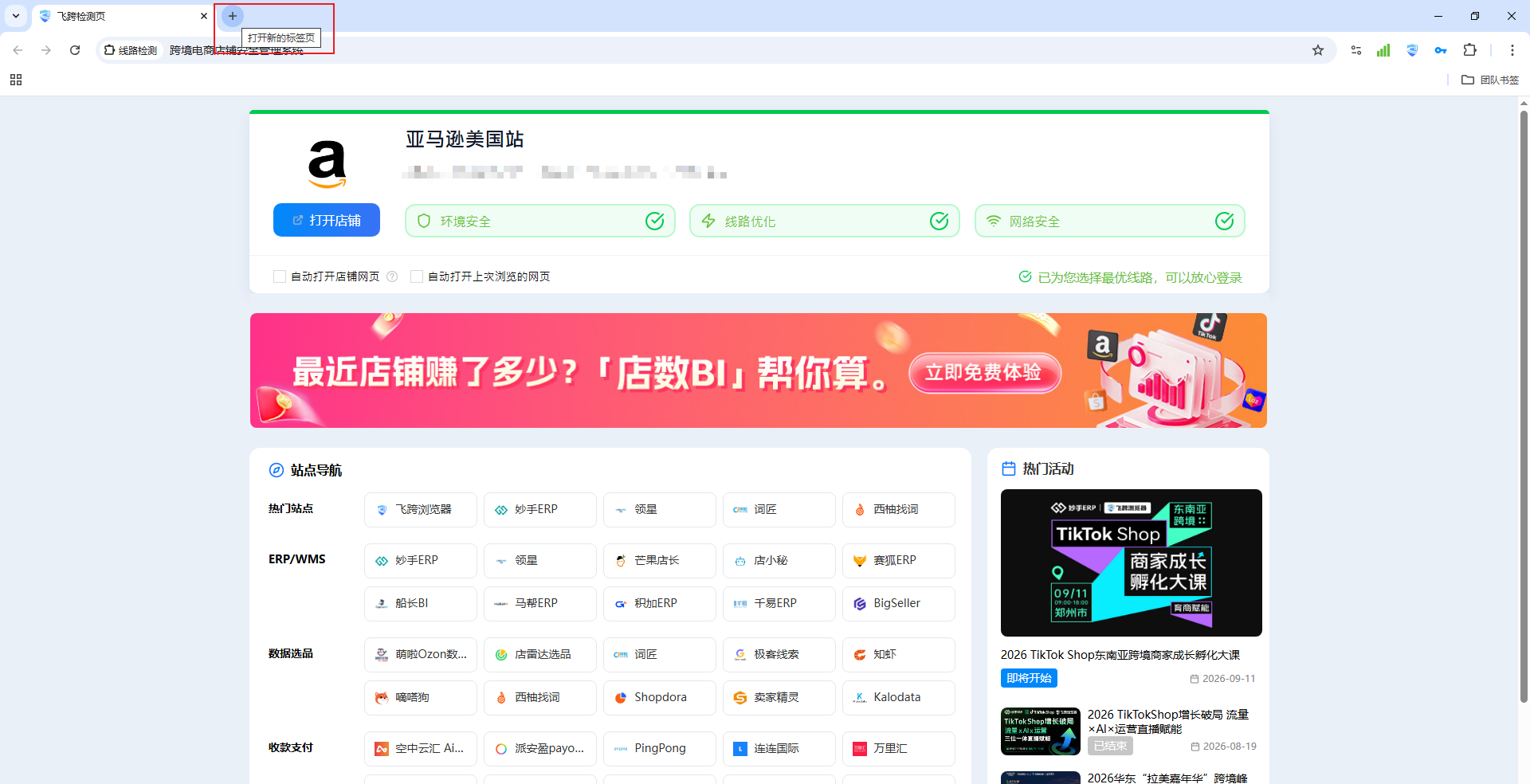The image size is (1530, 784).
Task: Open 领星 in the 热门站点 row
Action: (660, 510)
